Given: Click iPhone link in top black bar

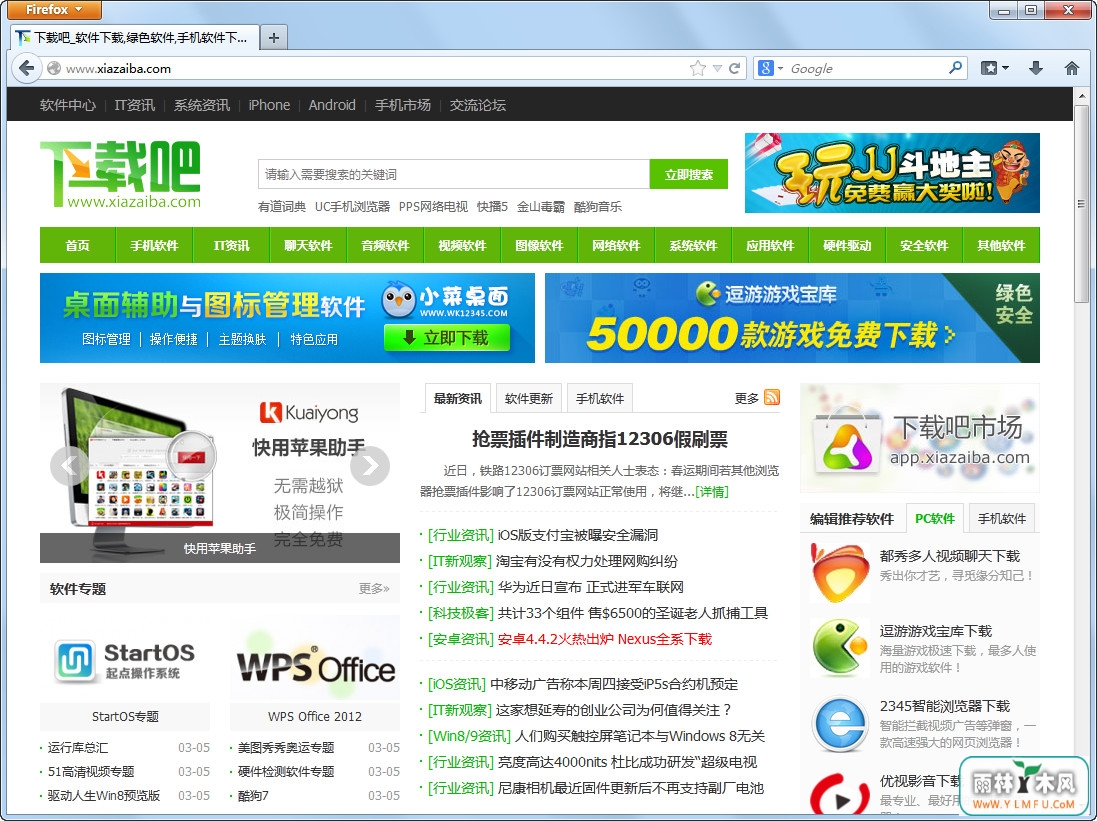Looking at the screenshot, I should click(269, 105).
